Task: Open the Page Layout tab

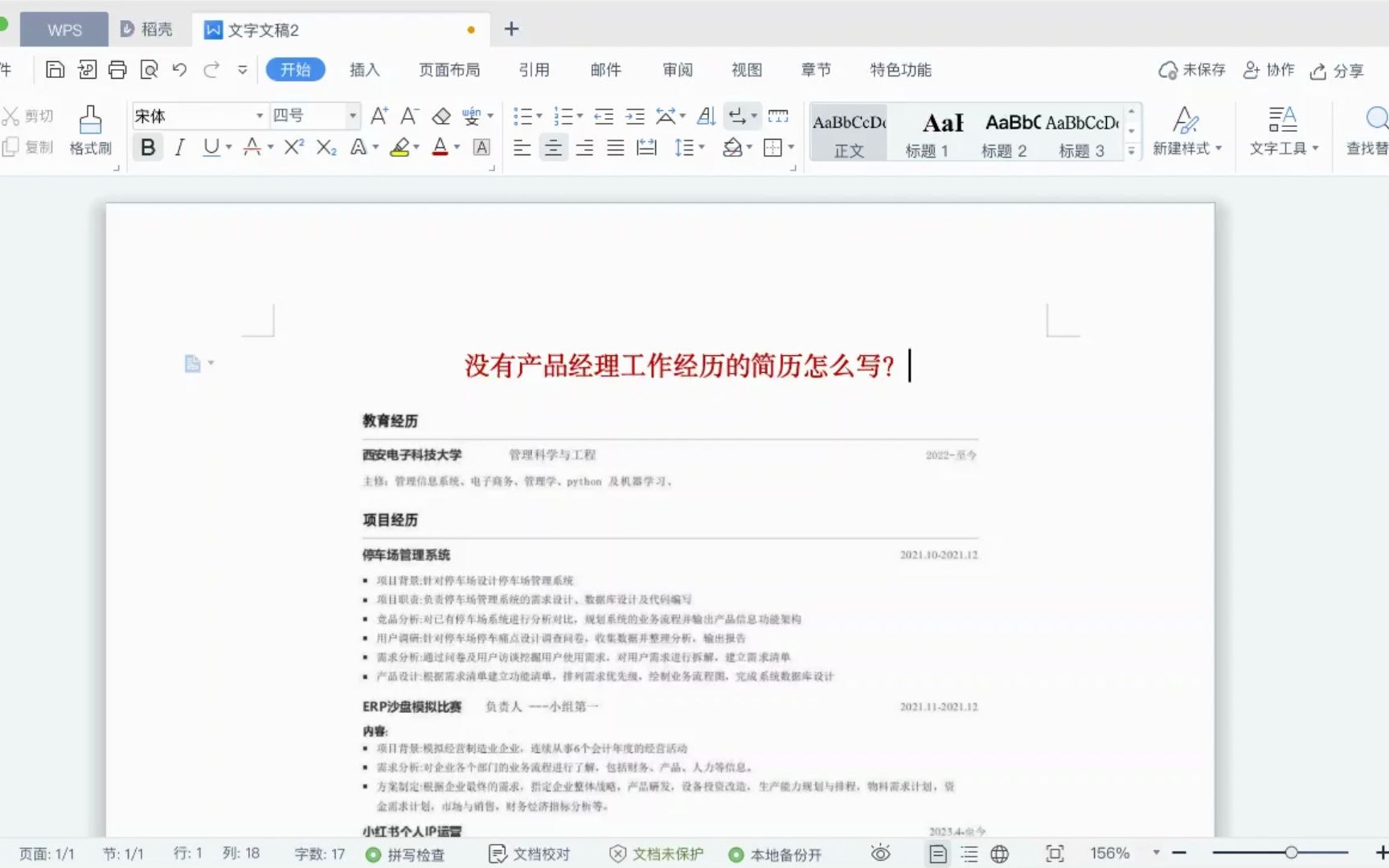Action: click(449, 70)
